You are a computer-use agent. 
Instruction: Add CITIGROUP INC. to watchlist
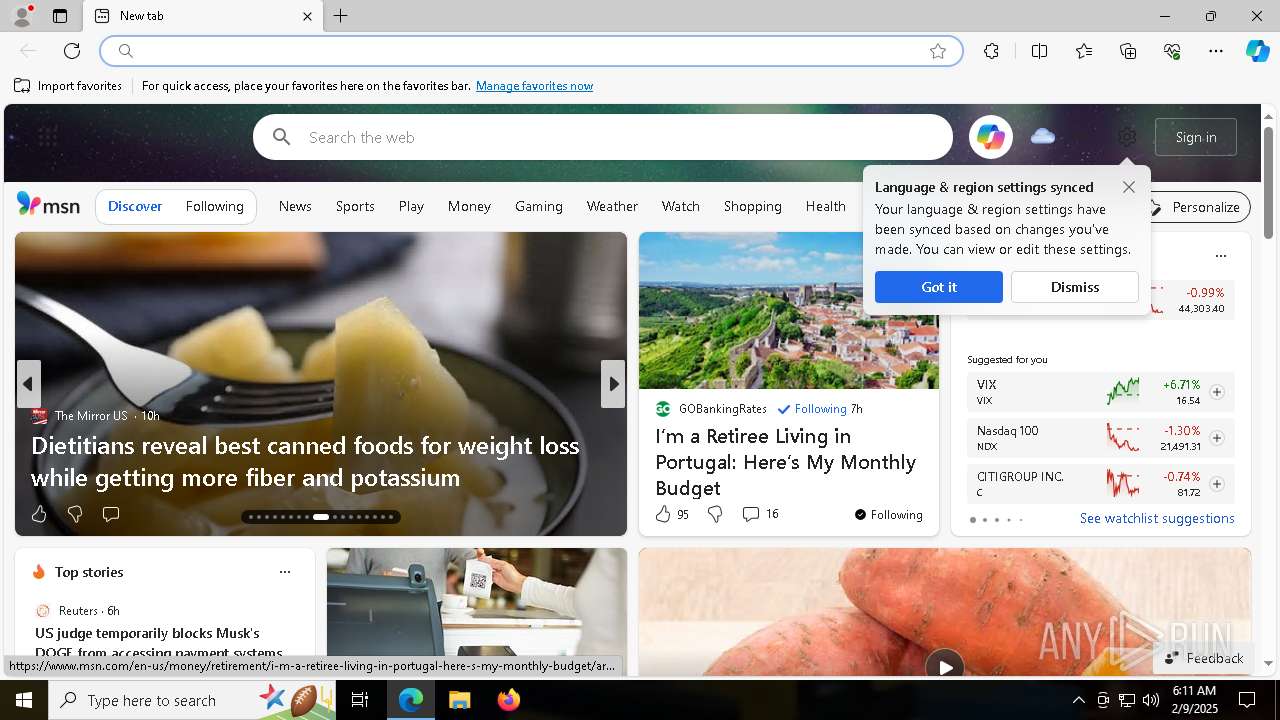pyautogui.click(x=1216, y=484)
